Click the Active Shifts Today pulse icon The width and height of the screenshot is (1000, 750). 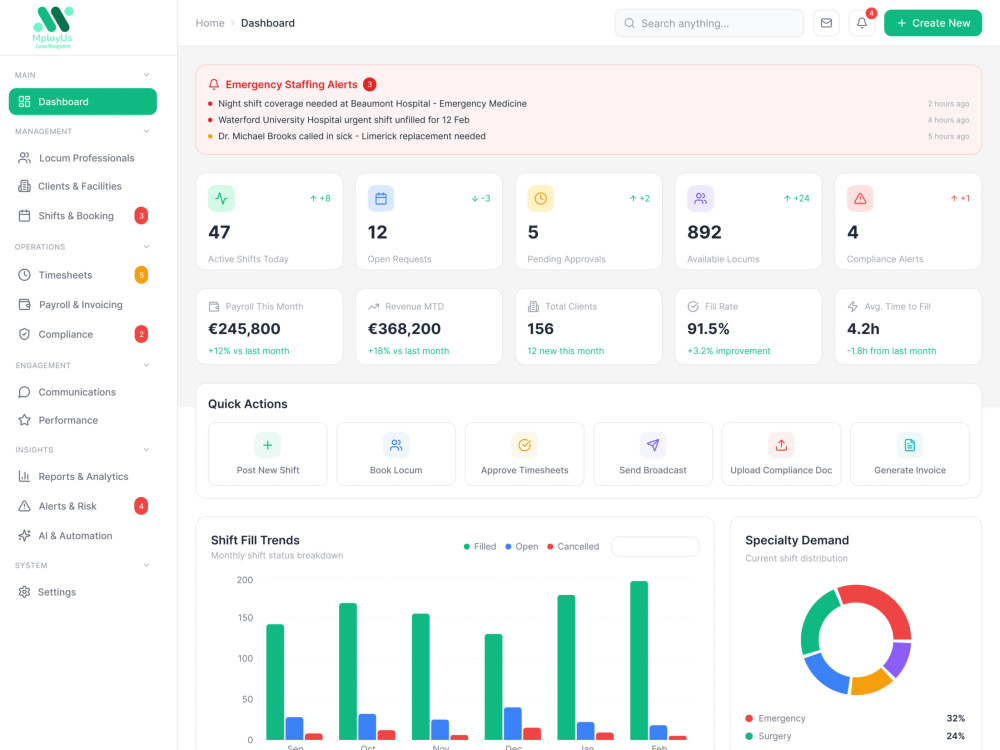[x=221, y=198]
